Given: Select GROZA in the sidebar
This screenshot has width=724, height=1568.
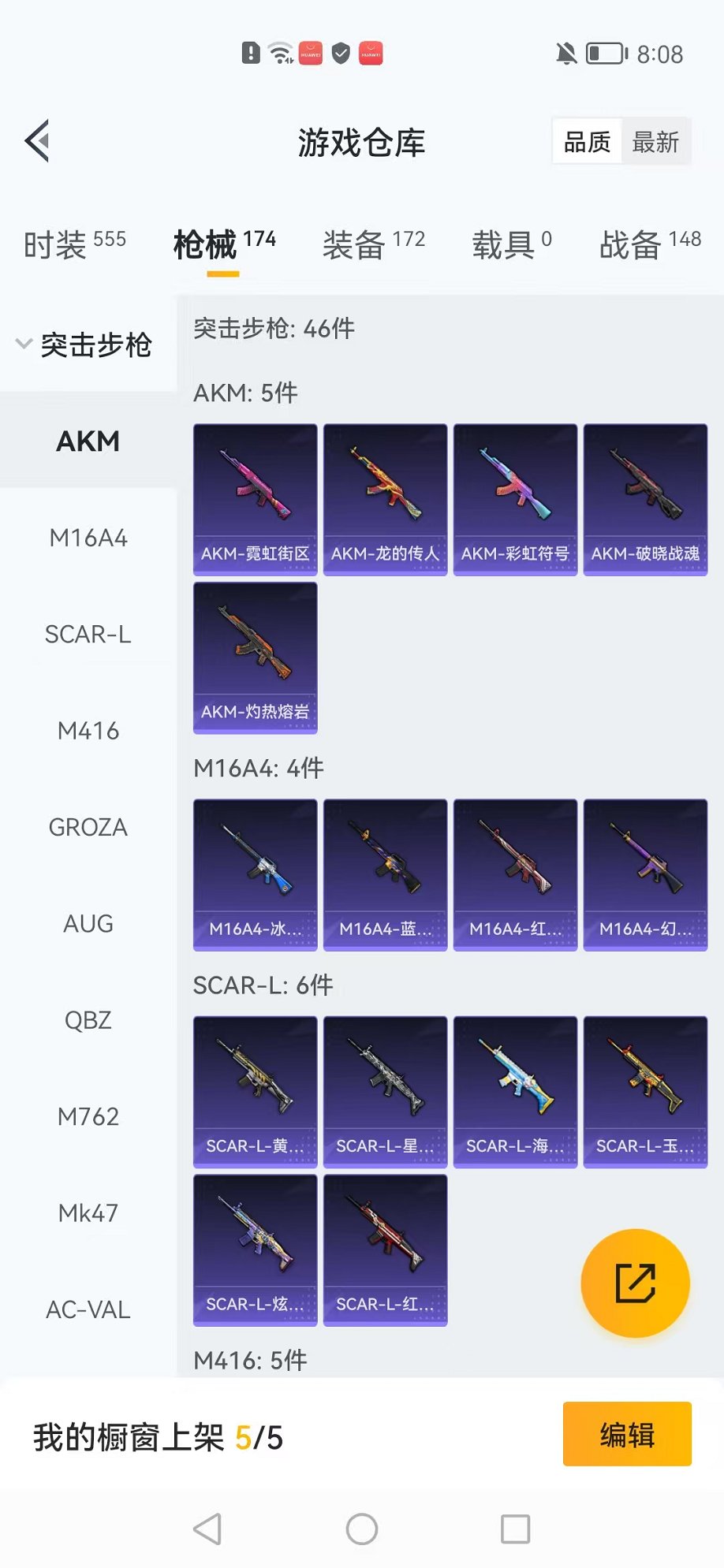Looking at the screenshot, I should click(88, 827).
